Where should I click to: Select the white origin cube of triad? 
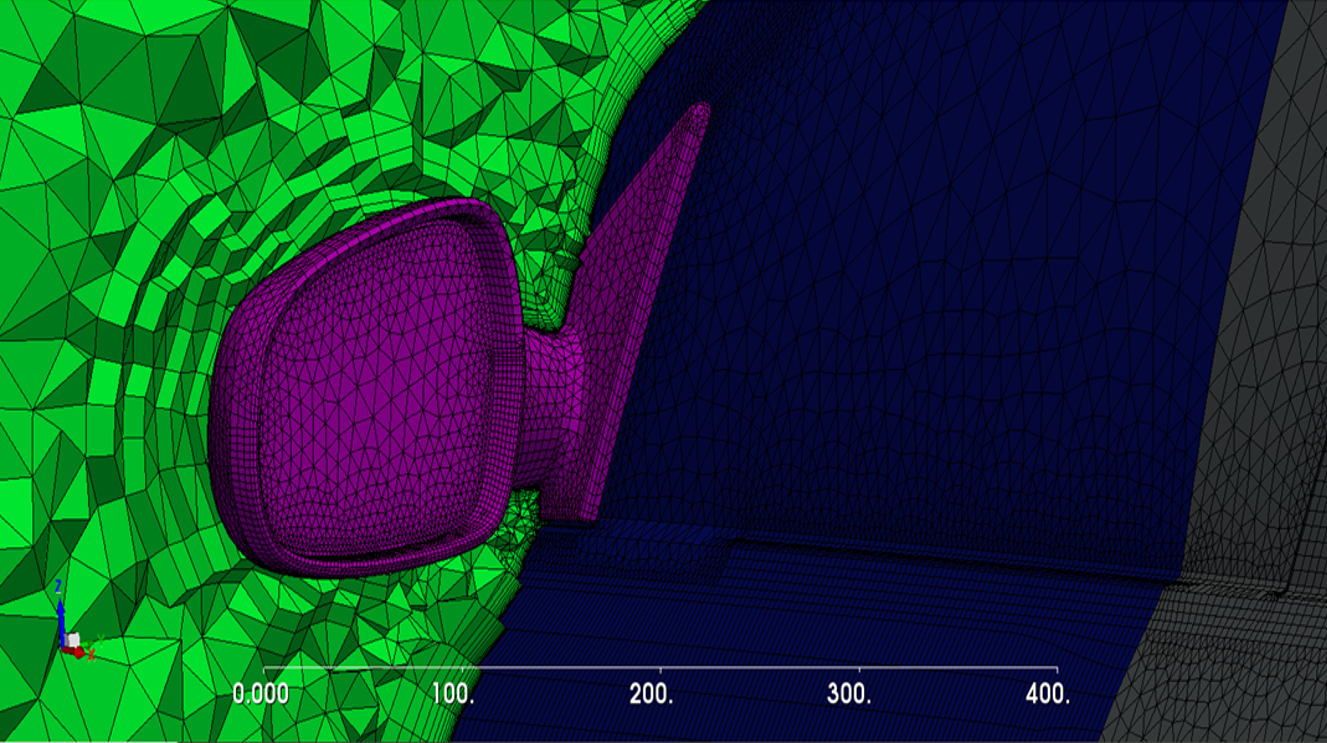tap(71, 639)
